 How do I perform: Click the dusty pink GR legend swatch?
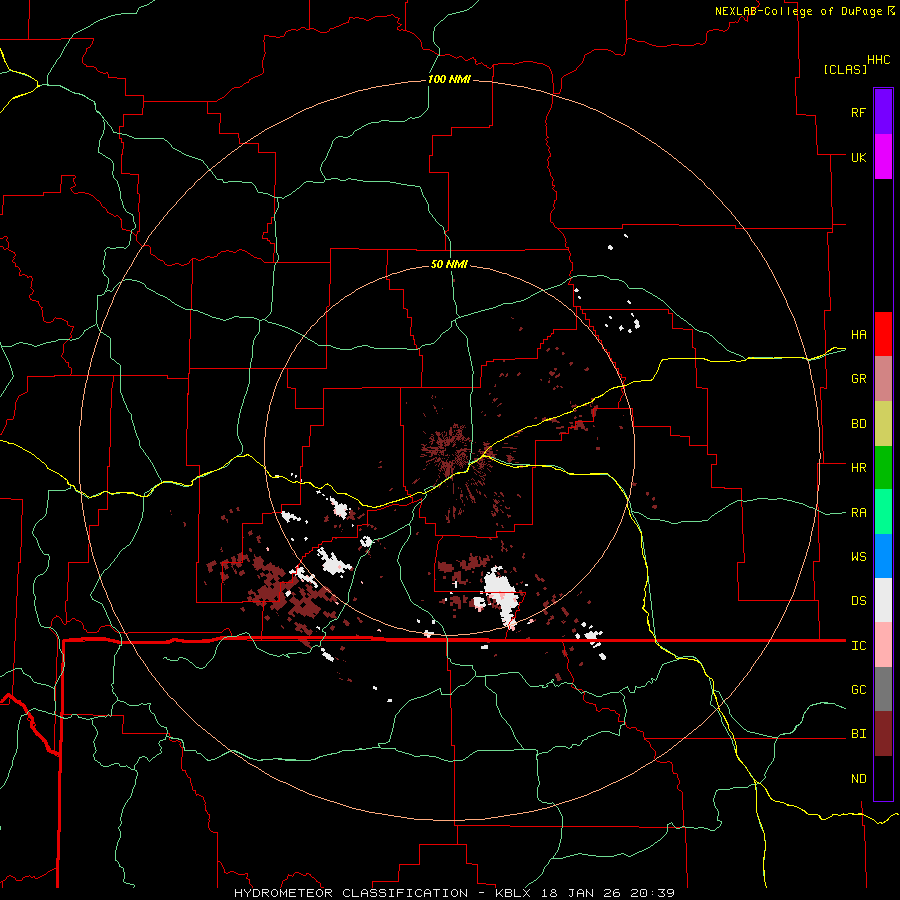(883, 379)
